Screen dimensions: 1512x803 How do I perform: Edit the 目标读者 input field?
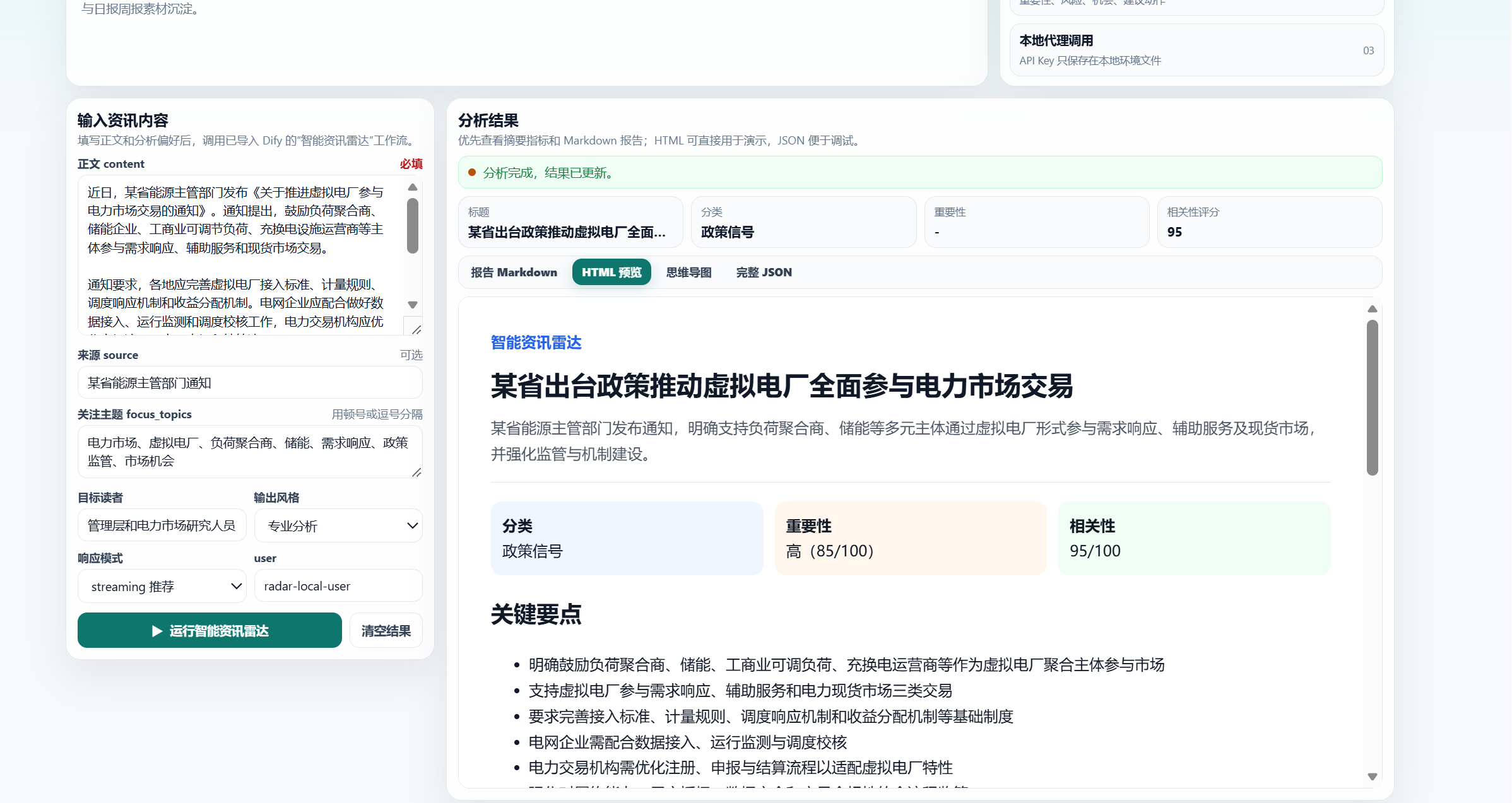(162, 525)
